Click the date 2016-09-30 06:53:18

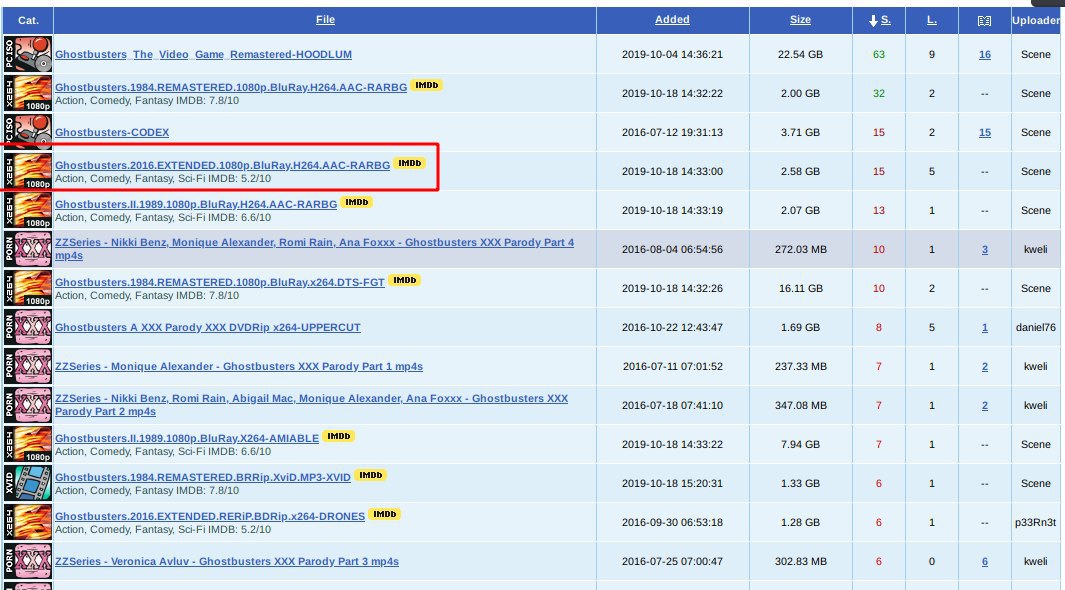click(672, 522)
